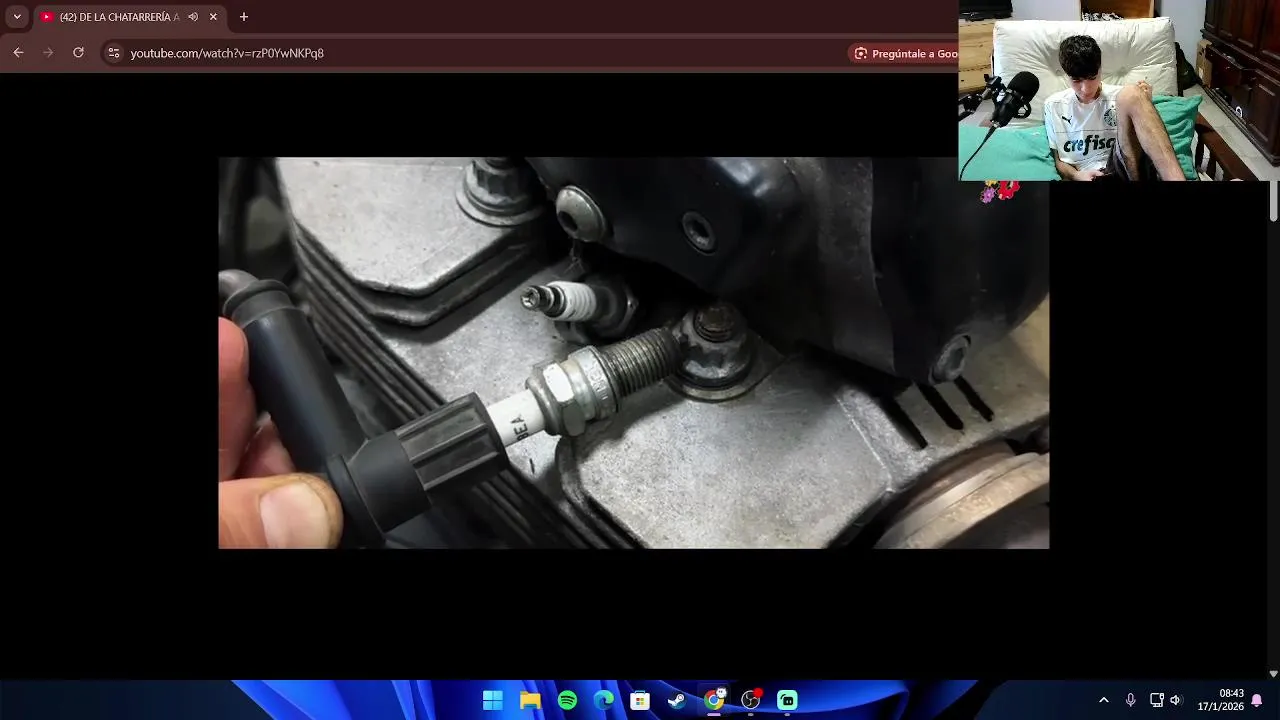Open the volume tray icon
Screen dimensions: 1280x720
(x=1176, y=700)
